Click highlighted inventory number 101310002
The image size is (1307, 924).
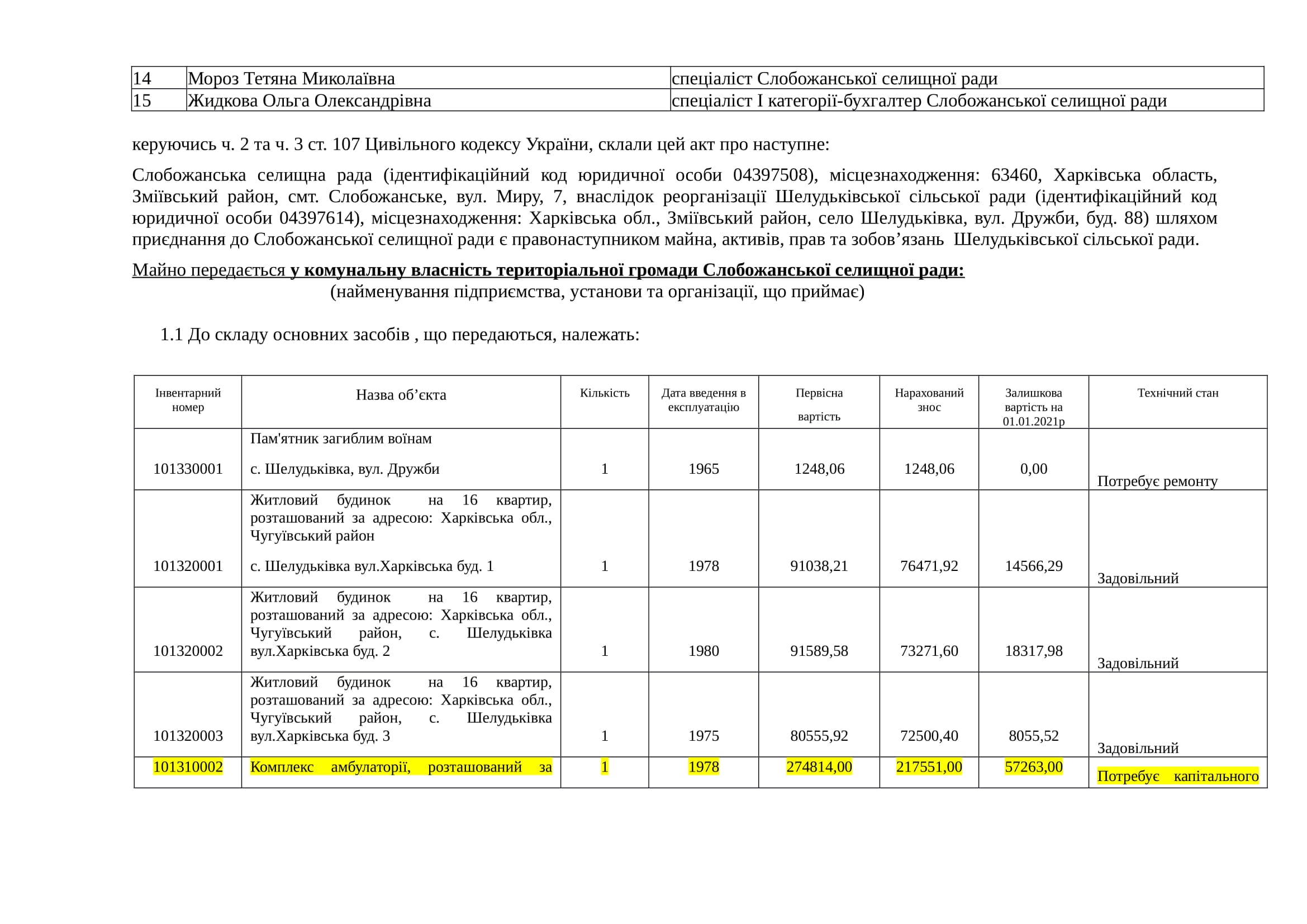coord(188,767)
